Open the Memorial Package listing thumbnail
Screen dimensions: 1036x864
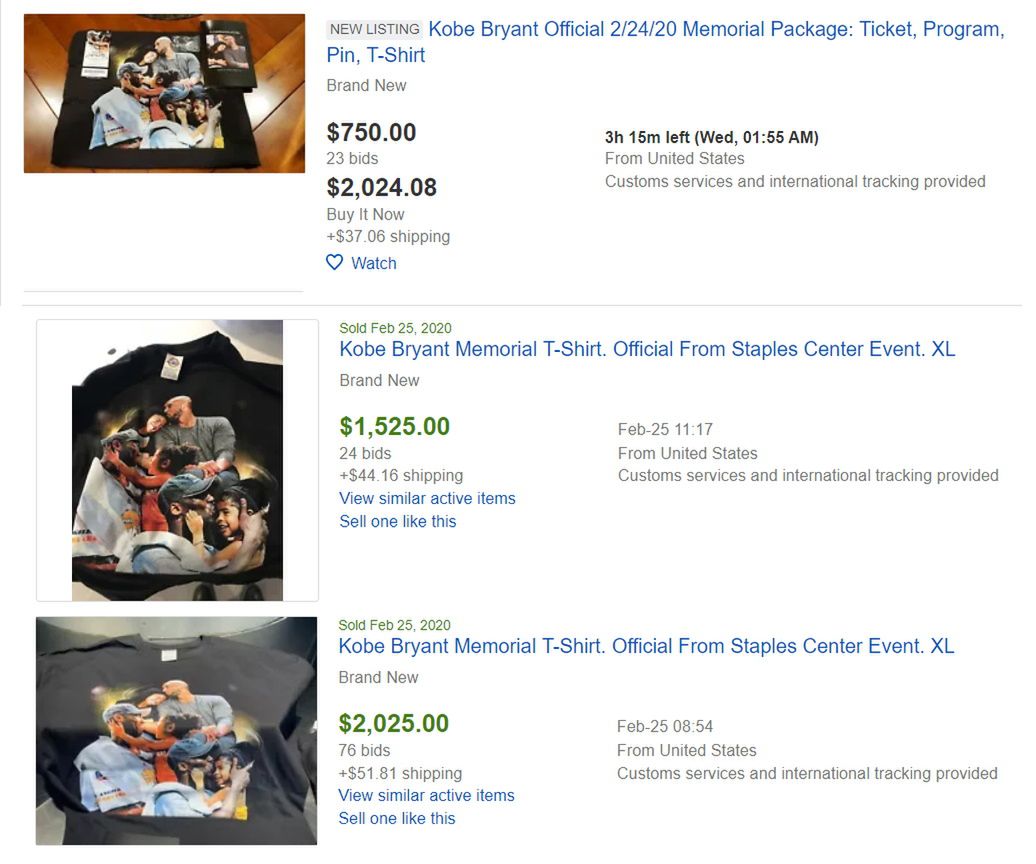[x=164, y=93]
